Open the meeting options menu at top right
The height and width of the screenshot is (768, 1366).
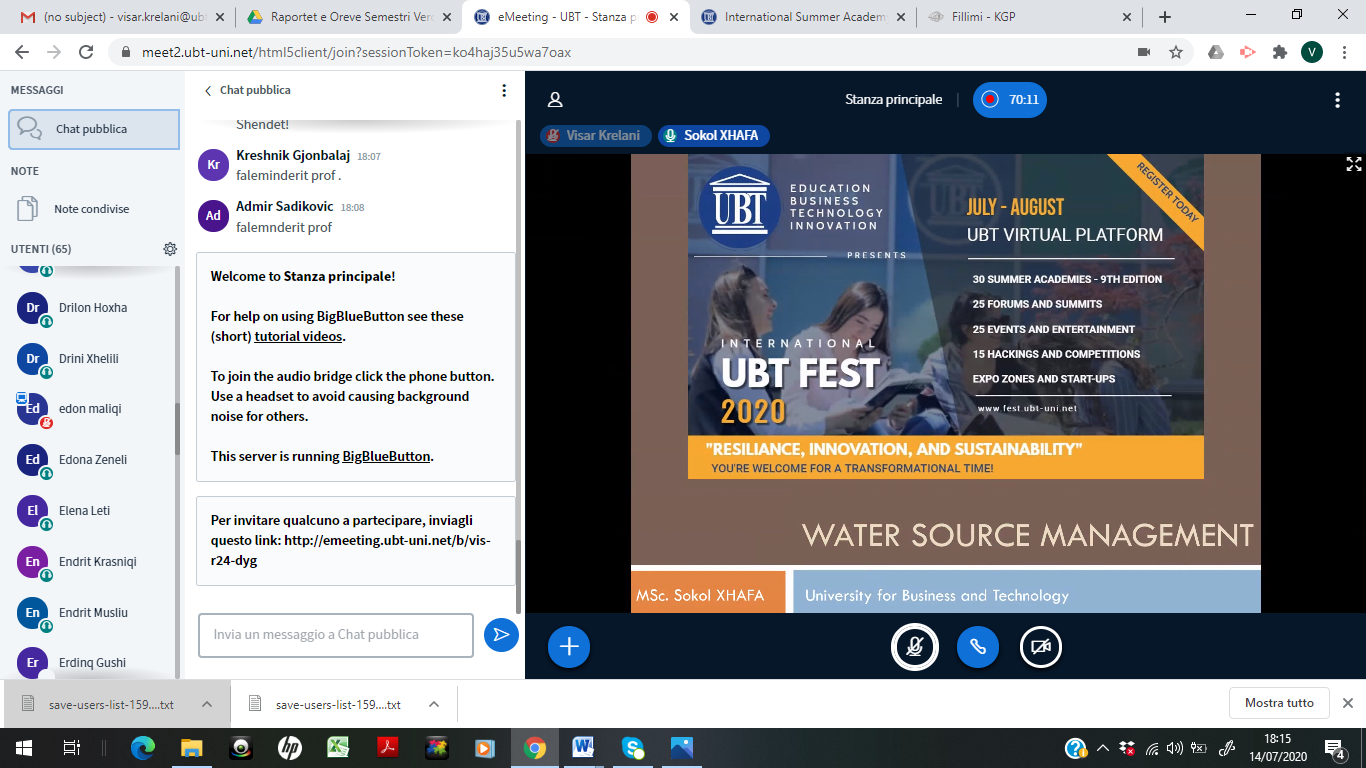(x=1337, y=100)
